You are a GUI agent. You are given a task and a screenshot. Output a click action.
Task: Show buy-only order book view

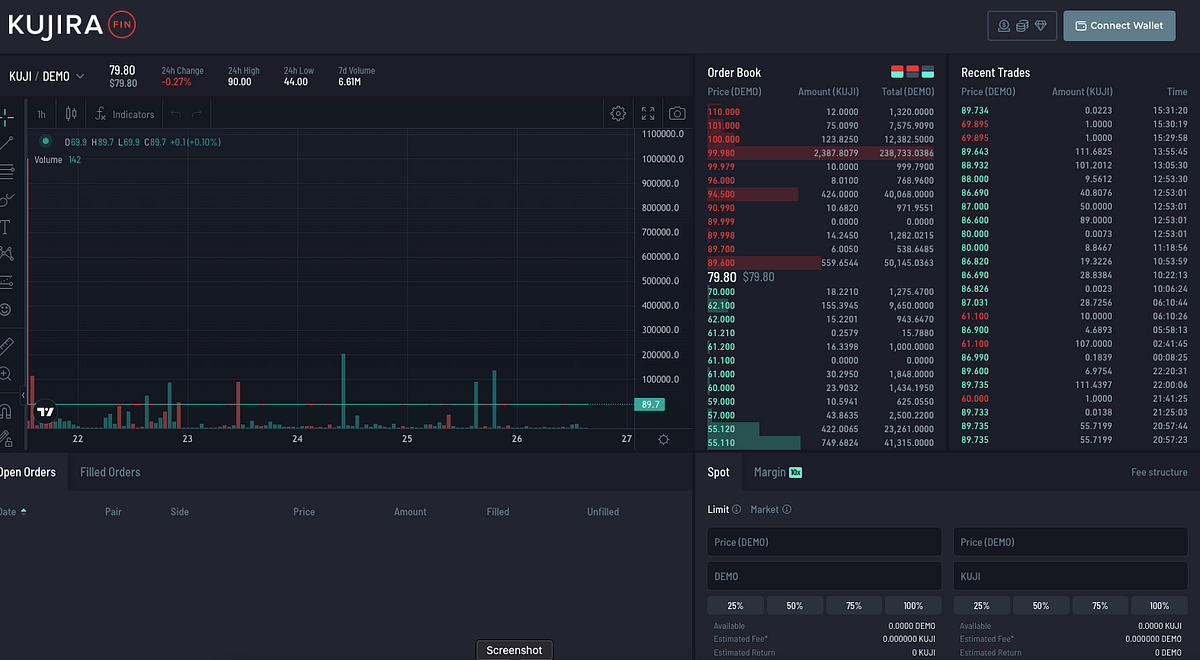(927, 72)
